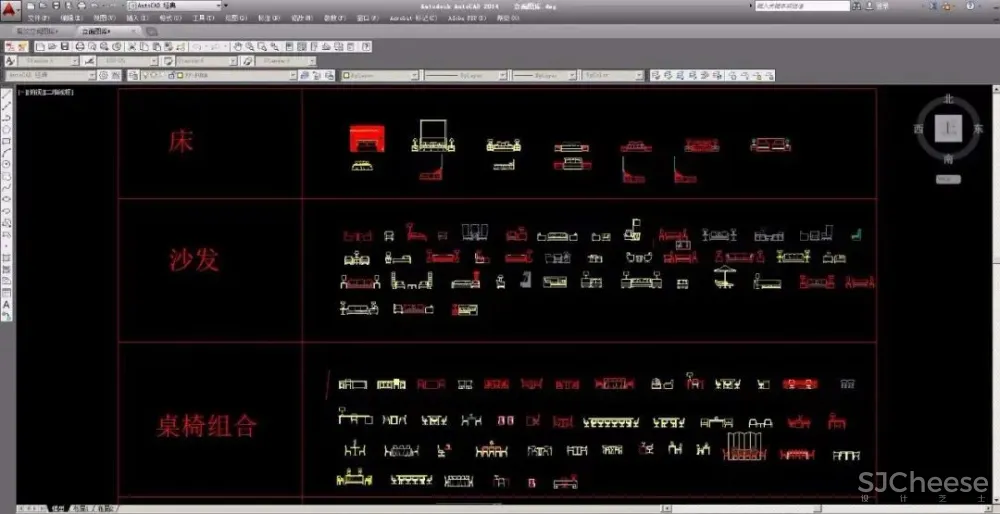Click the ViewCube top face
This screenshot has width=1000, height=514.
pyautogui.click(x=948, y=129)
